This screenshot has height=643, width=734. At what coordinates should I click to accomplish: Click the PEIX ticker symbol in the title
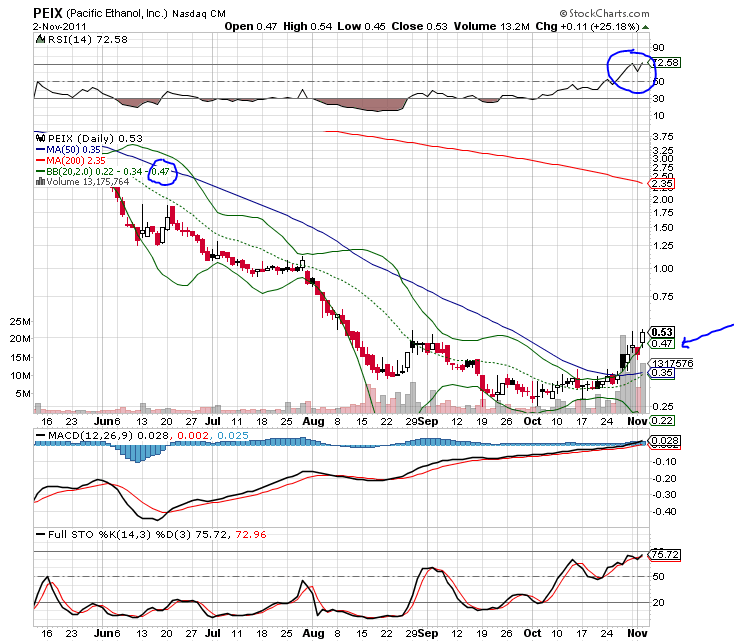pos(48,13)
